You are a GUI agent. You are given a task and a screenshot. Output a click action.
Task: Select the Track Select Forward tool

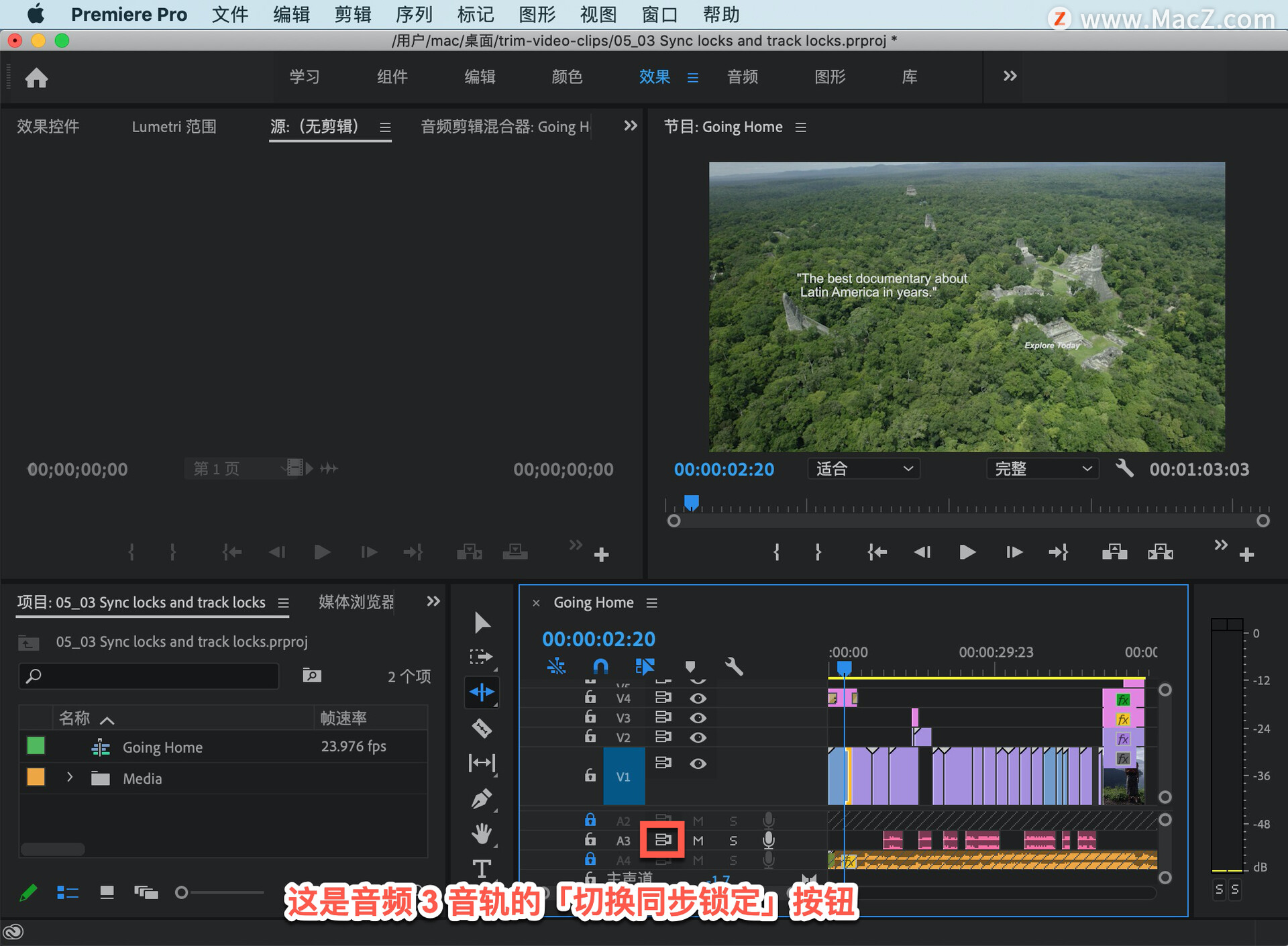[482, 657]
